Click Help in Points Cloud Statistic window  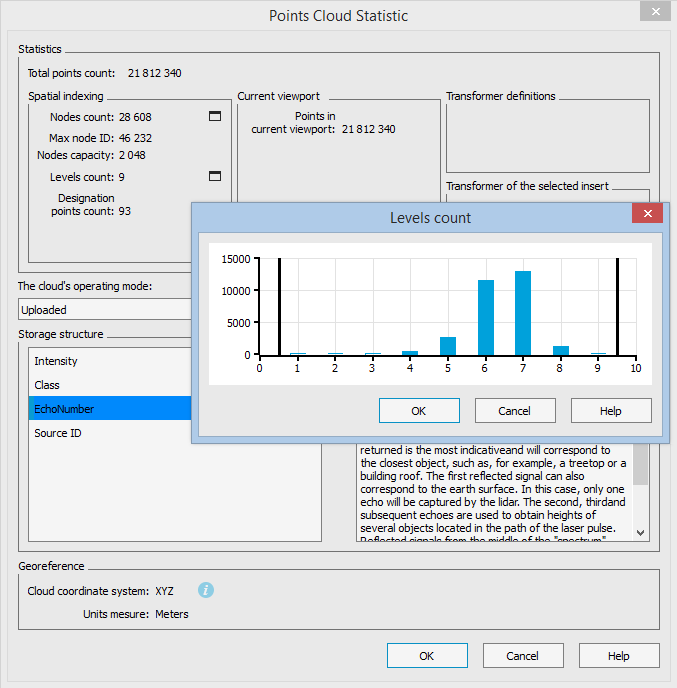coord(618,656)
